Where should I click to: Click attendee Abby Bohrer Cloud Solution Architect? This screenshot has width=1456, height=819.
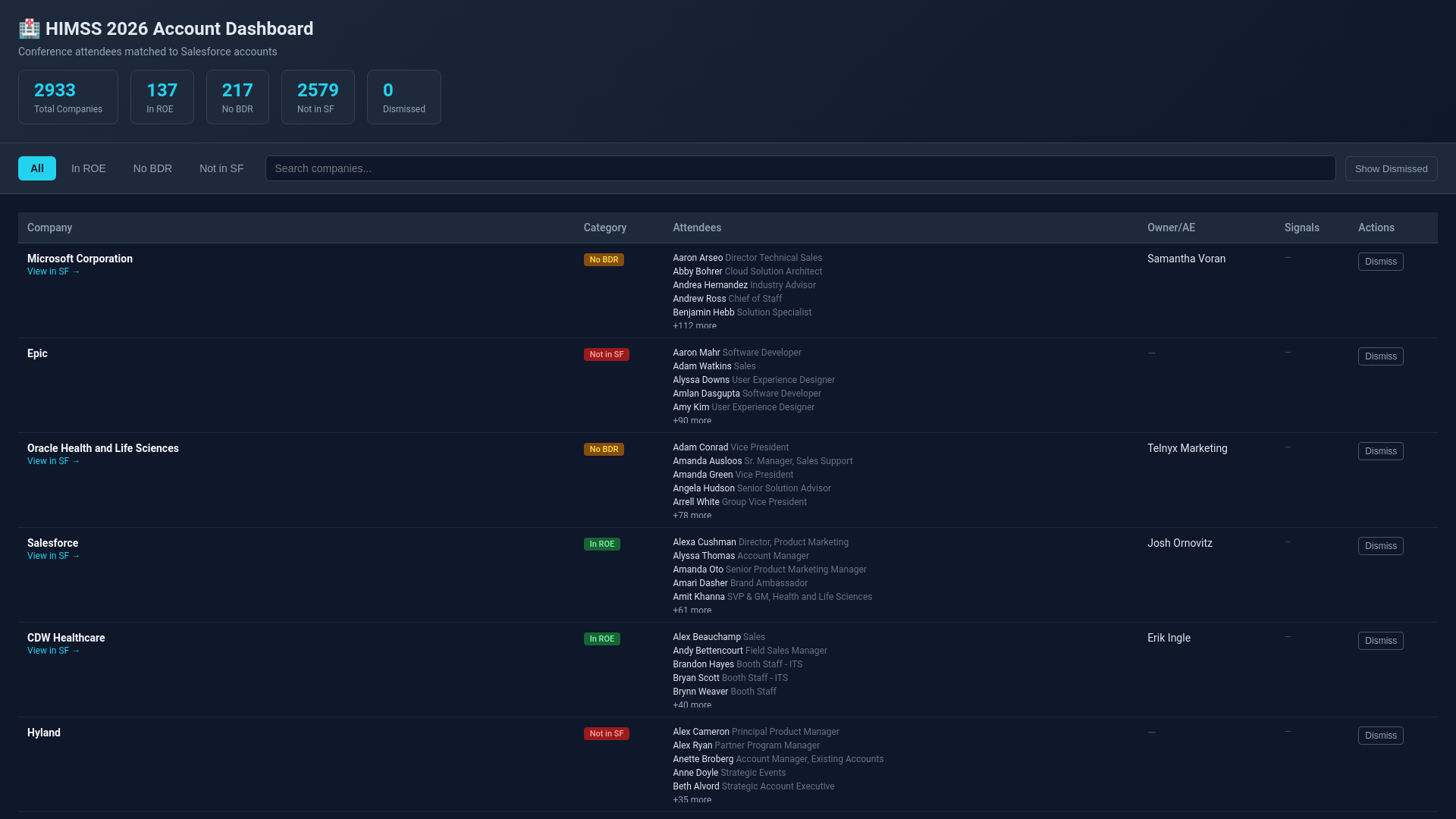(747, 271)
